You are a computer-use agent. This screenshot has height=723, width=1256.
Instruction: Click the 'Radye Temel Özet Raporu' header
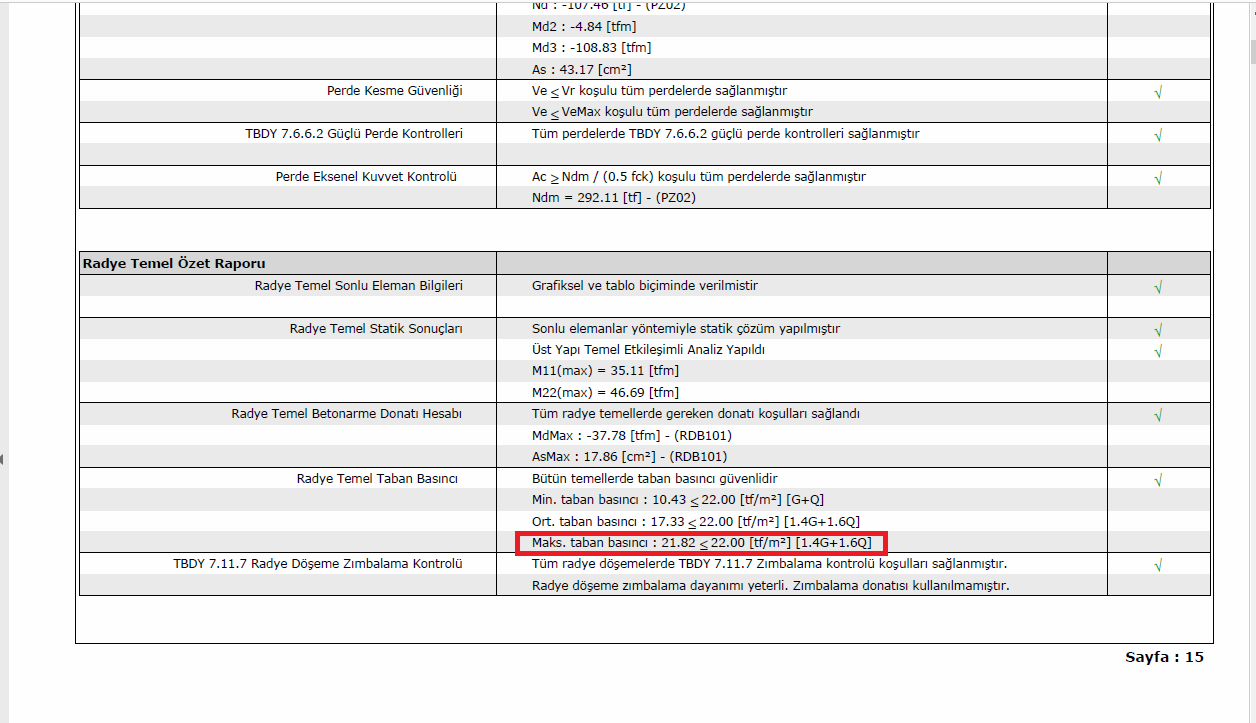(174, 263)
